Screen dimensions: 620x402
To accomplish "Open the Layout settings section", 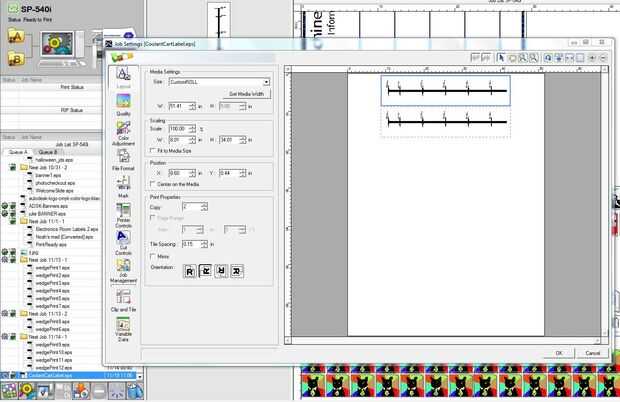I will [x=123, y=77].
